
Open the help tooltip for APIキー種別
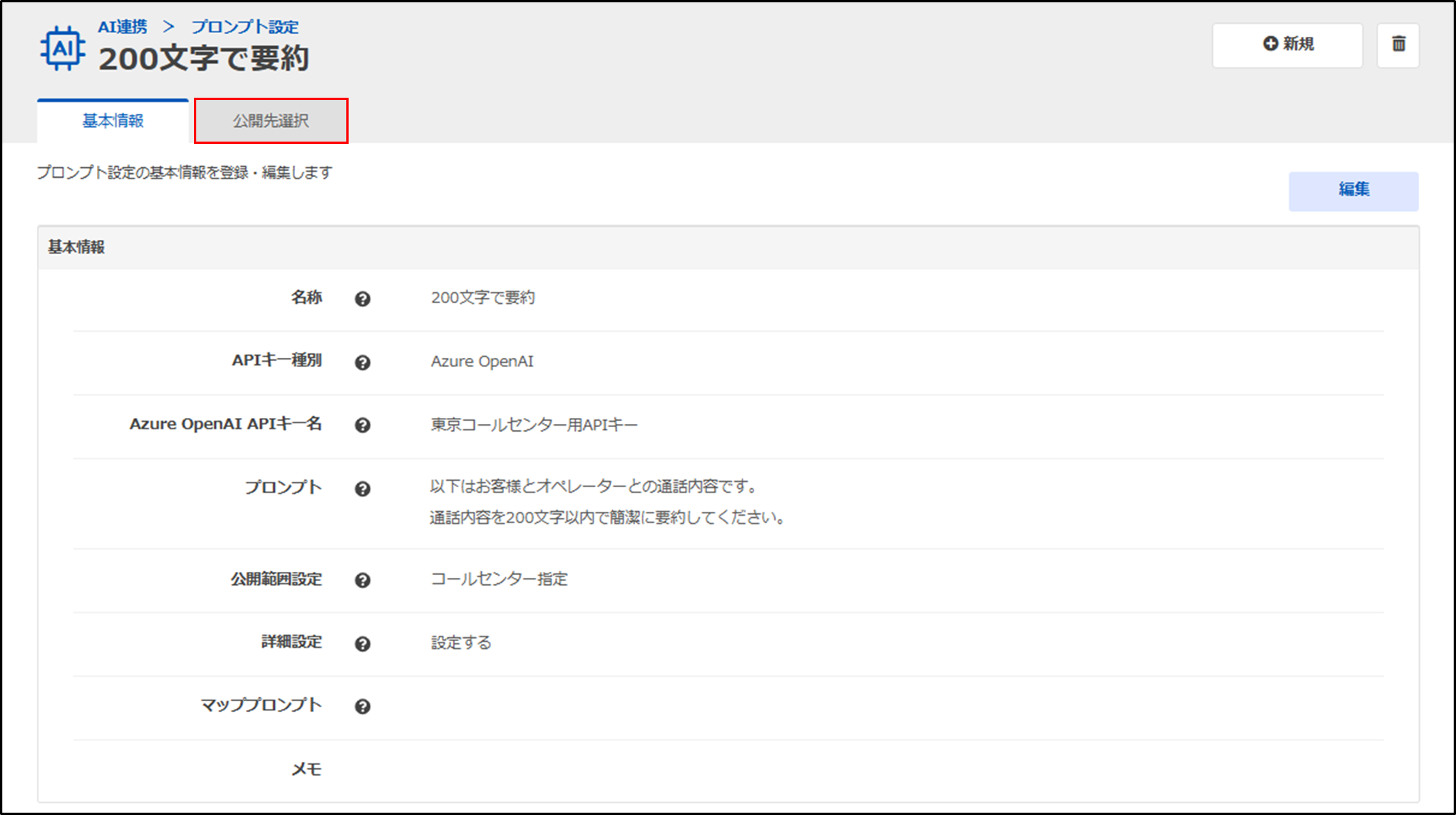point(362,362)
